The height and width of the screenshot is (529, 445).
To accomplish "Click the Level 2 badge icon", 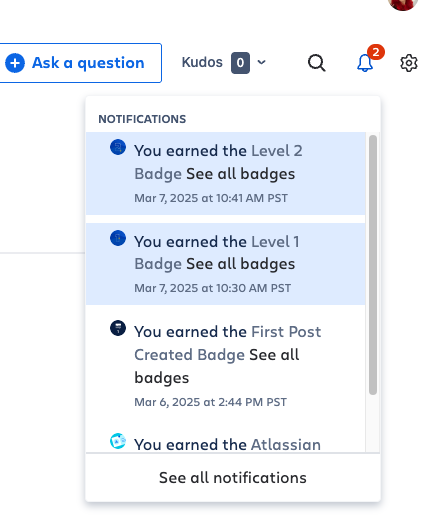I will [x=118, y=147].
